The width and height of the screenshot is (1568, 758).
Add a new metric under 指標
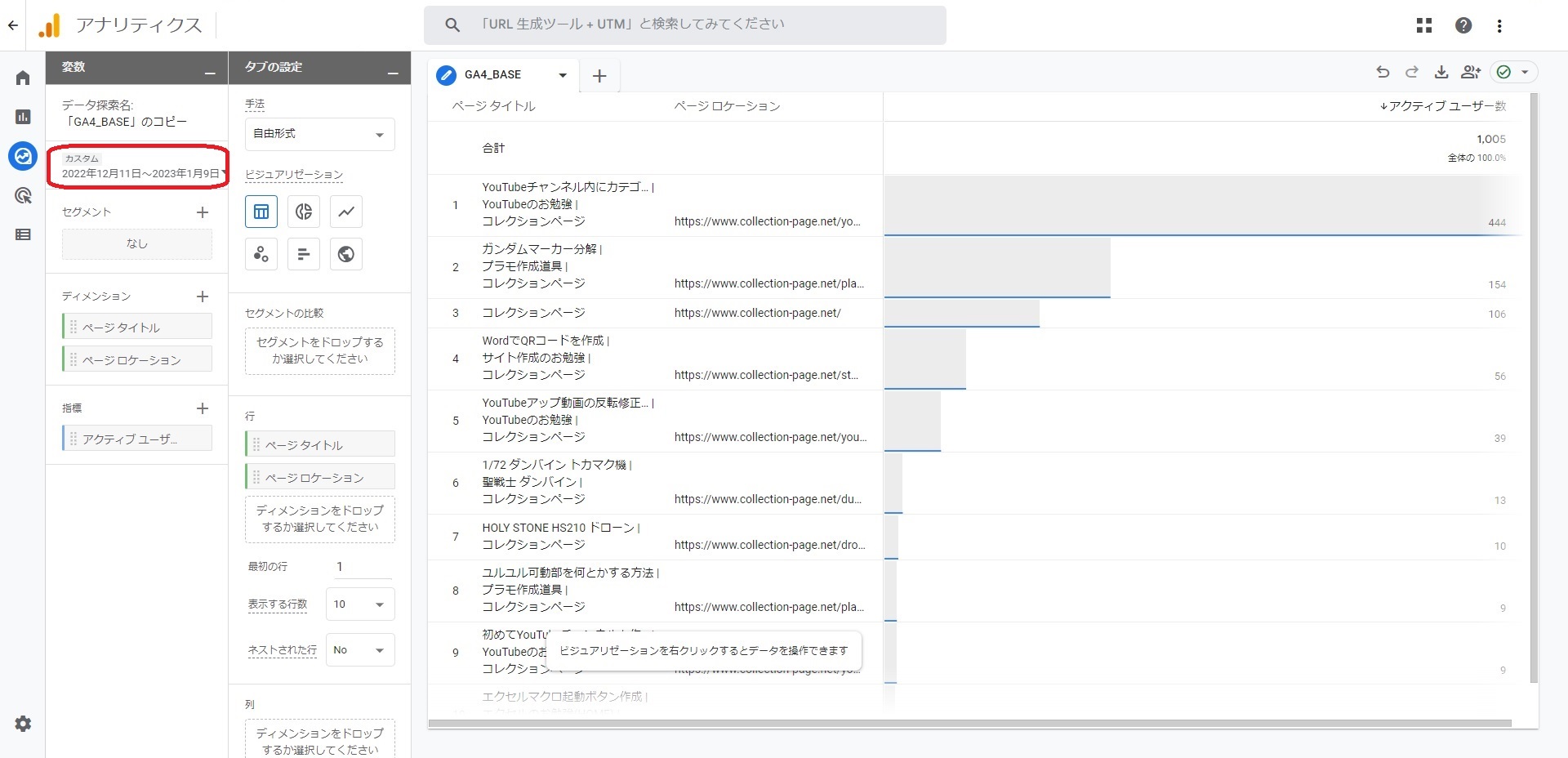(203, 408)
